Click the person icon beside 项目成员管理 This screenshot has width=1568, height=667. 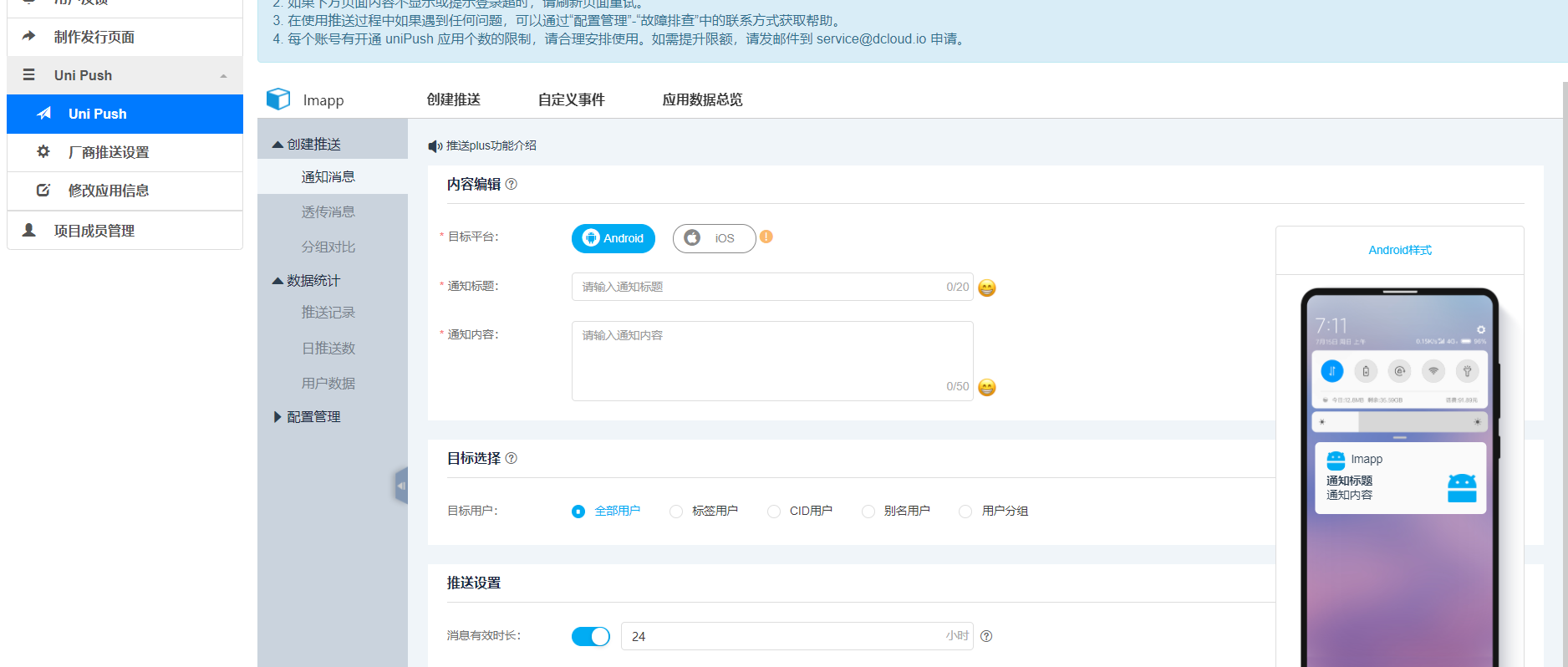point(29,230)
